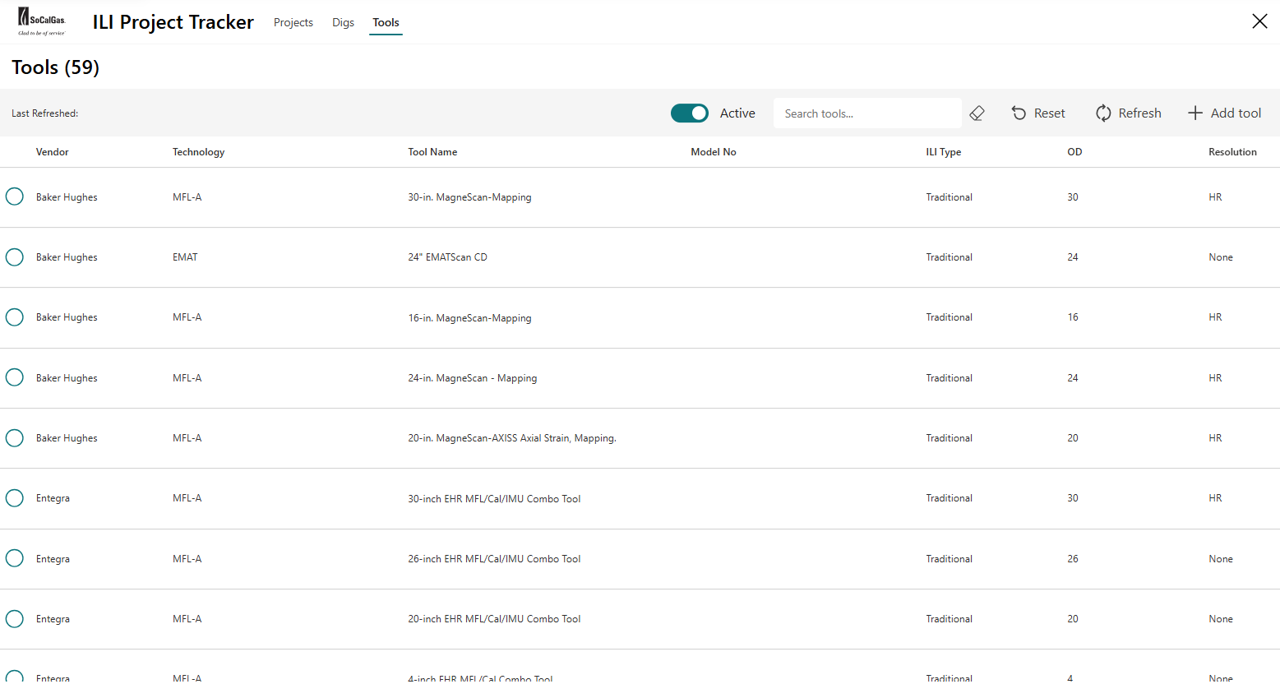
Task: Click the EMAT technology cell
Action: click(185, 257)
